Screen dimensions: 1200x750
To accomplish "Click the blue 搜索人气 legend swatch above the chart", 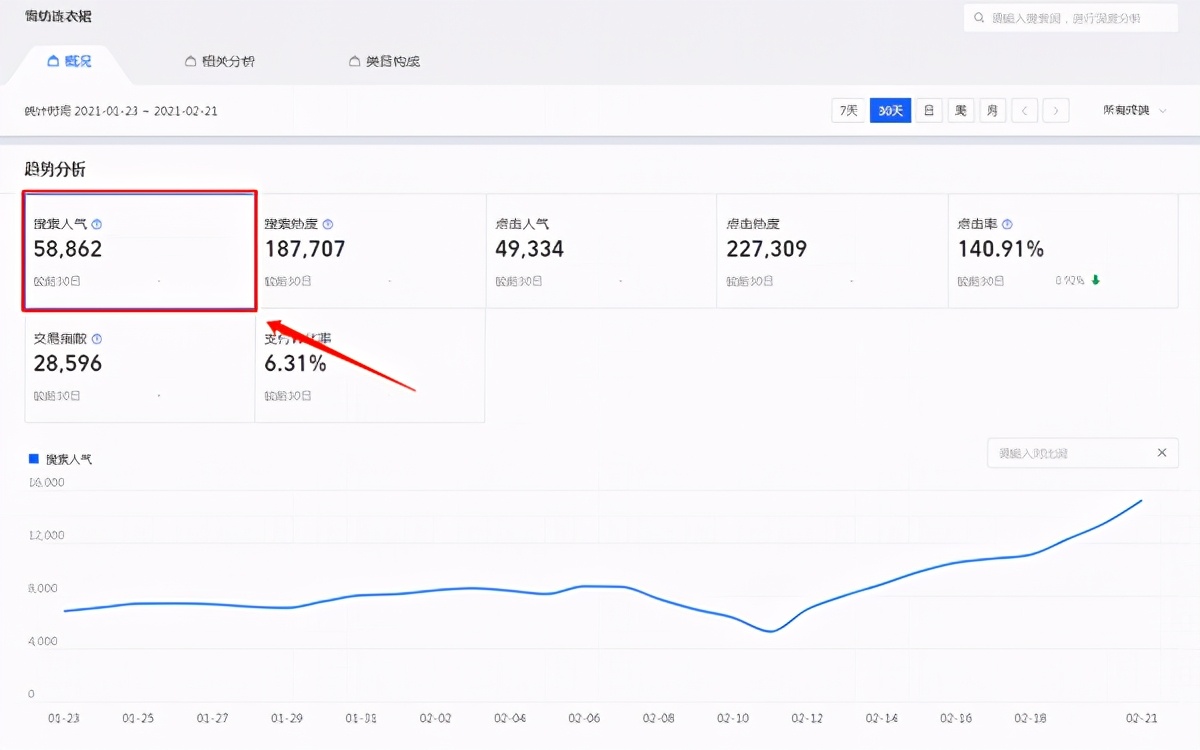I will [34, 459].
